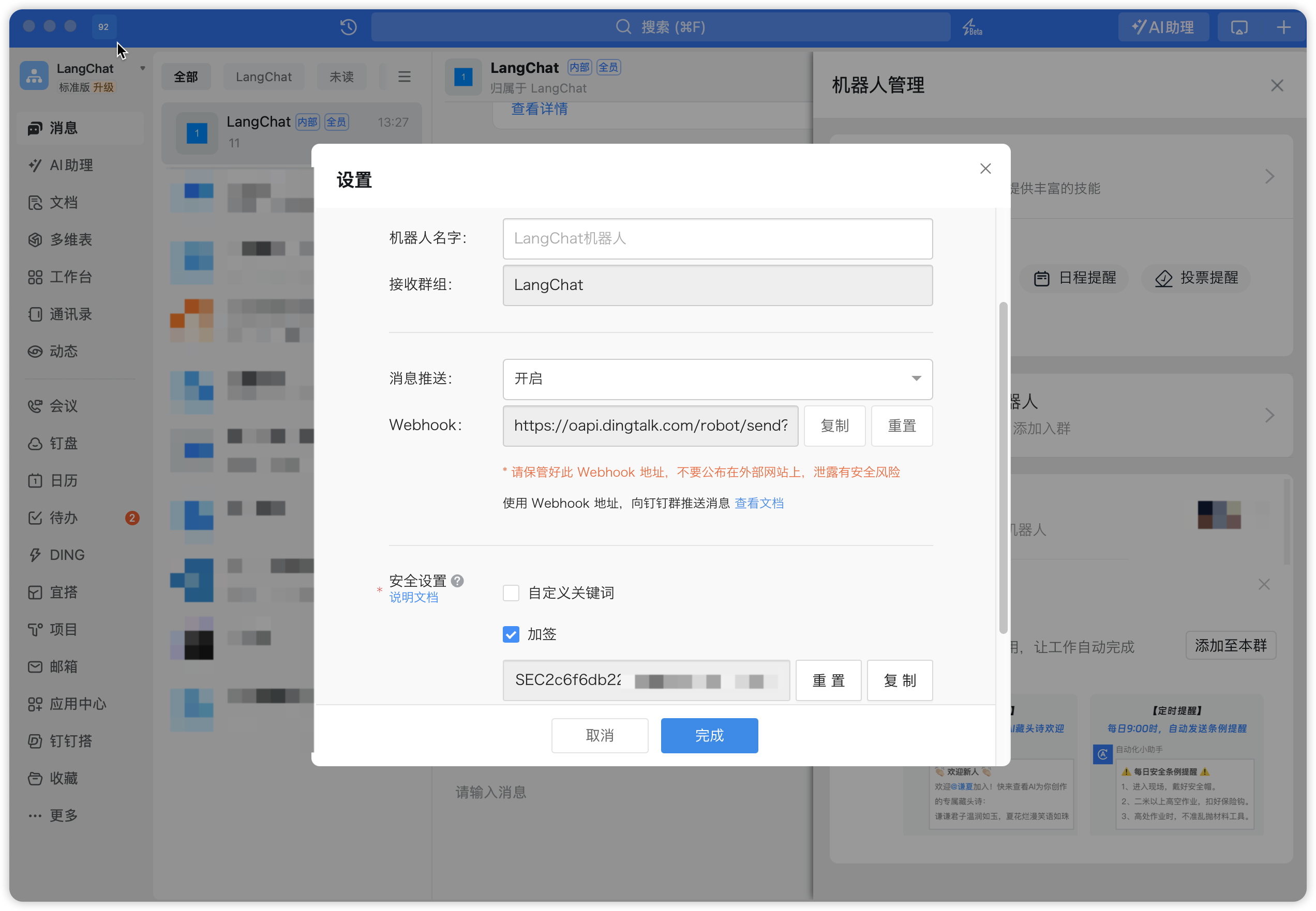This screenshot has height=911, width=1316.
Task: Click the 完成 button
Action: (x=709, y=736)
